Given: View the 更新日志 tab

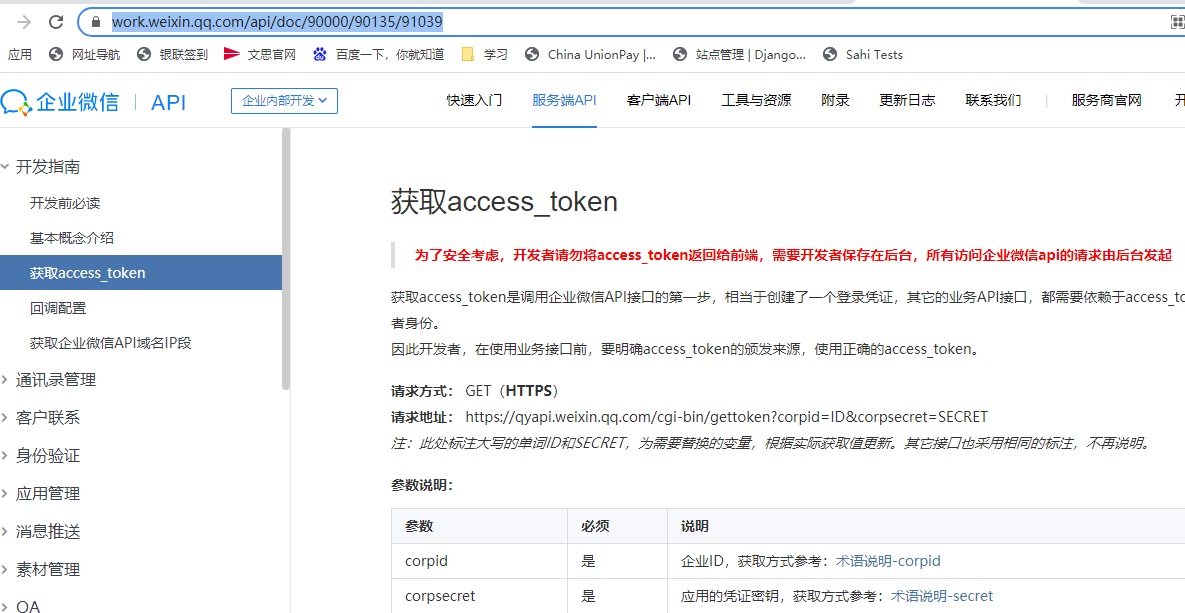Looking at the screenshot, I should 907,100.
